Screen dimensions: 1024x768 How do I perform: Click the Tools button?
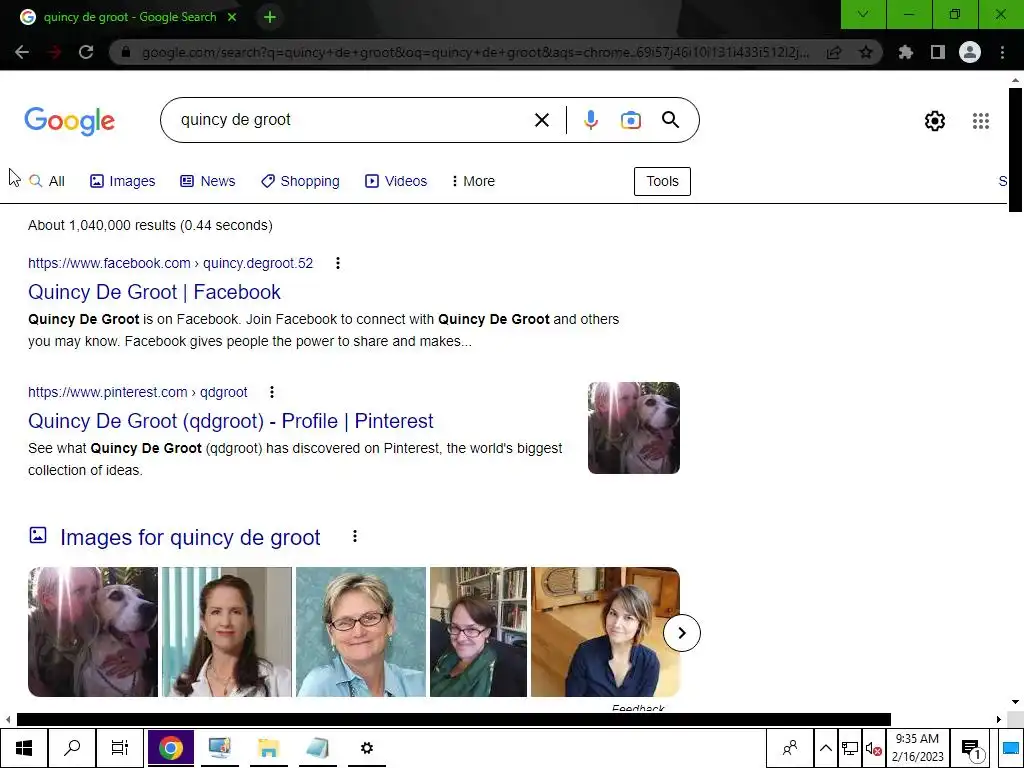(x=662, y=181)
